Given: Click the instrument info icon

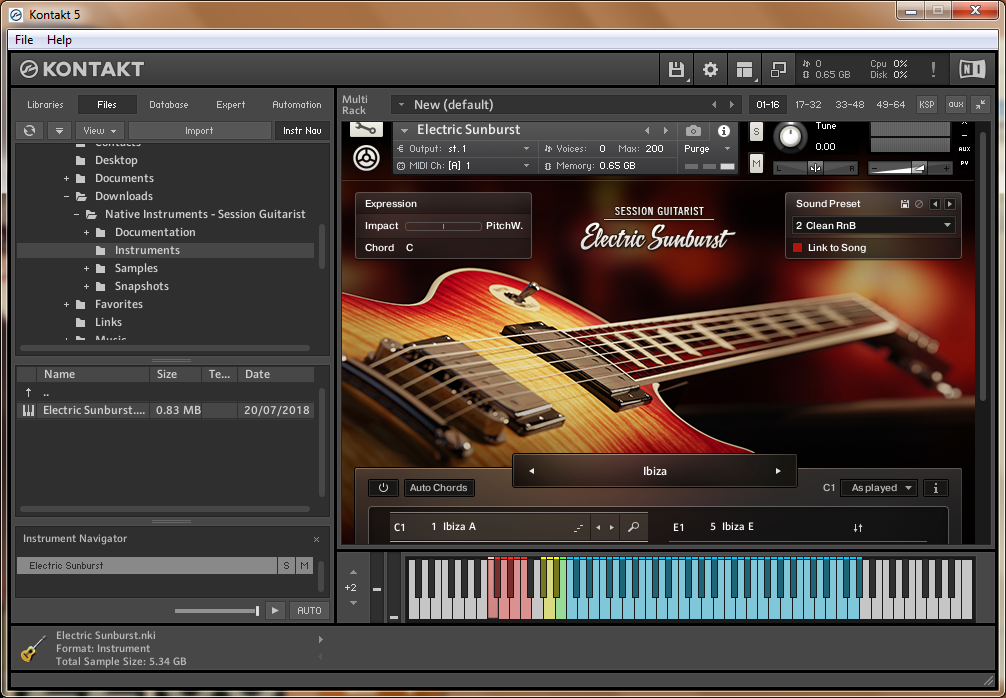Looking at the screenshot, I should [723, 131].
